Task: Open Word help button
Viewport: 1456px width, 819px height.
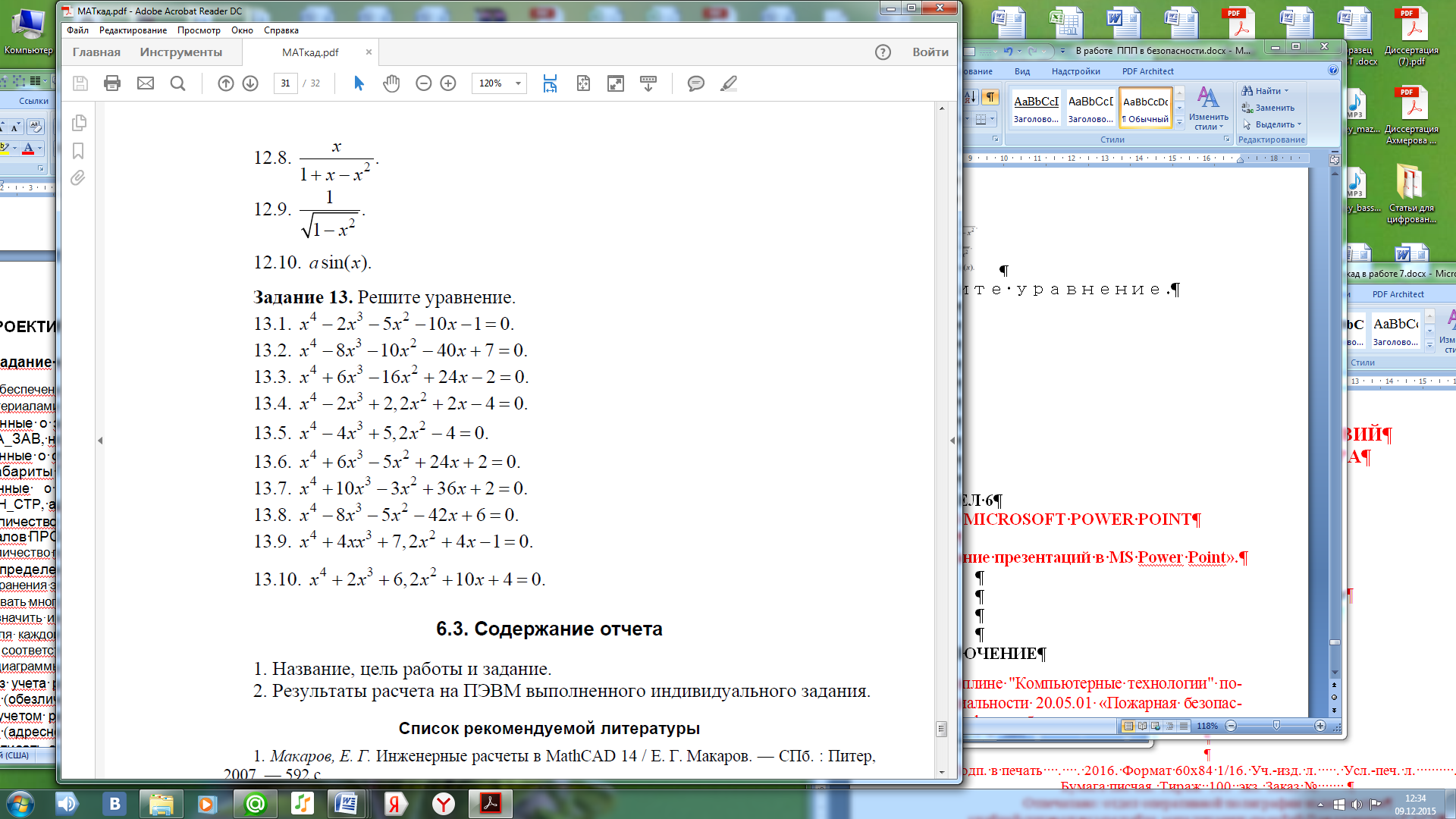Action: [x=1333, y=71]
